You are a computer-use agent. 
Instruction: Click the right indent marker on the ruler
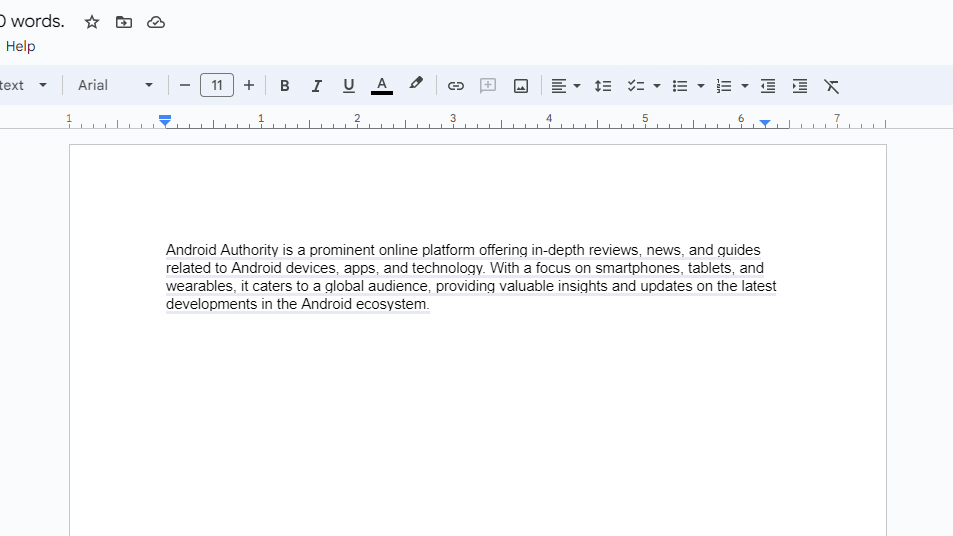(x=765, y=123)
